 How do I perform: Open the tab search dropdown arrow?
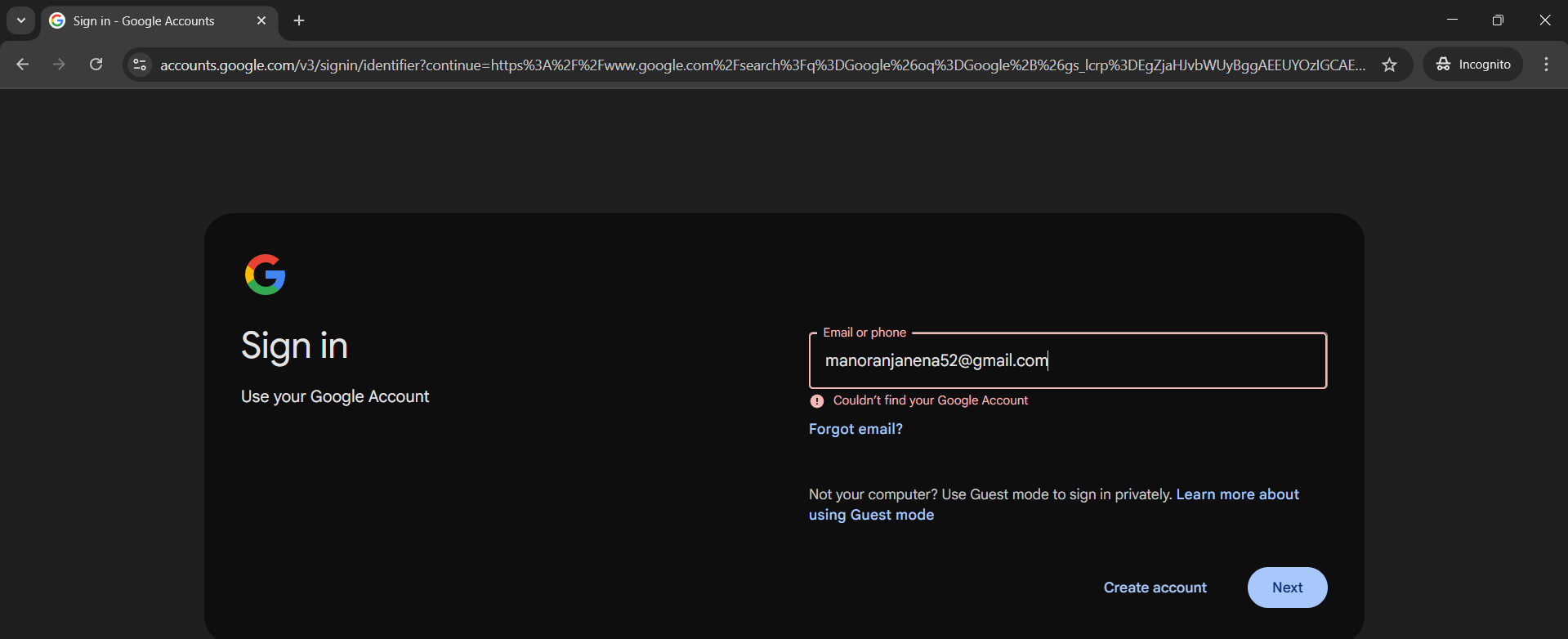click(x=21, y=20)
